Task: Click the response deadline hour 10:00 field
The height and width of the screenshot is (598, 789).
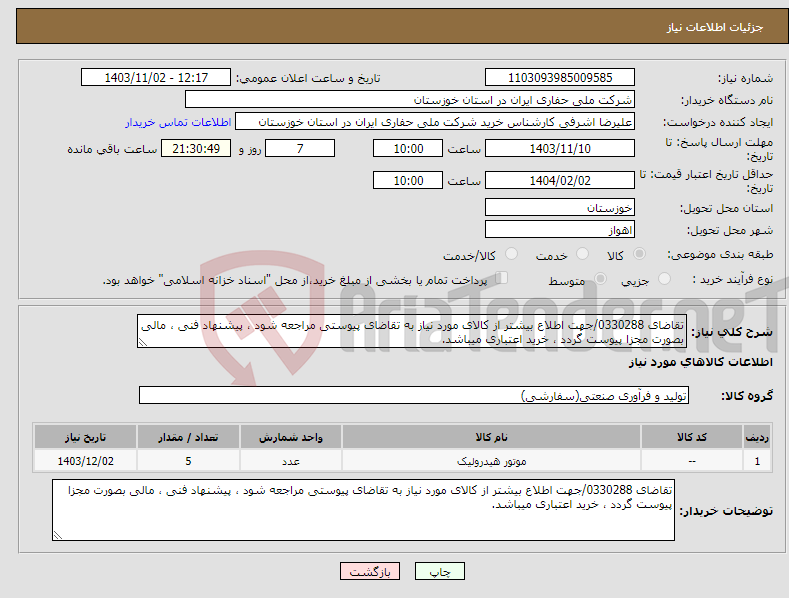Action: [408, 148]
